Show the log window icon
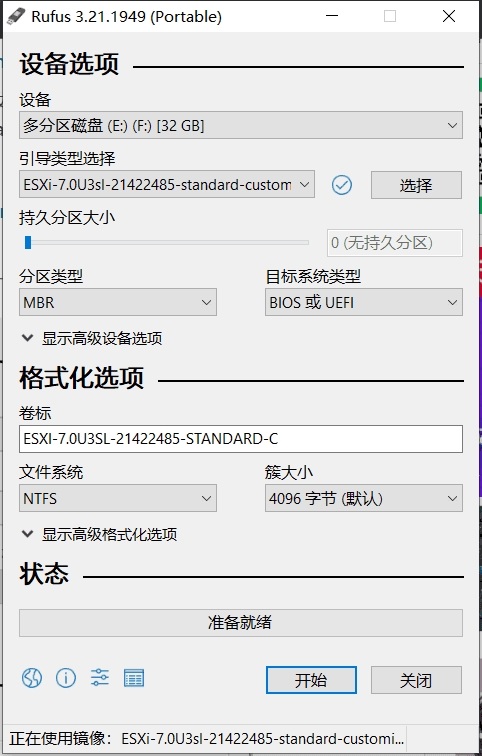 134,678
